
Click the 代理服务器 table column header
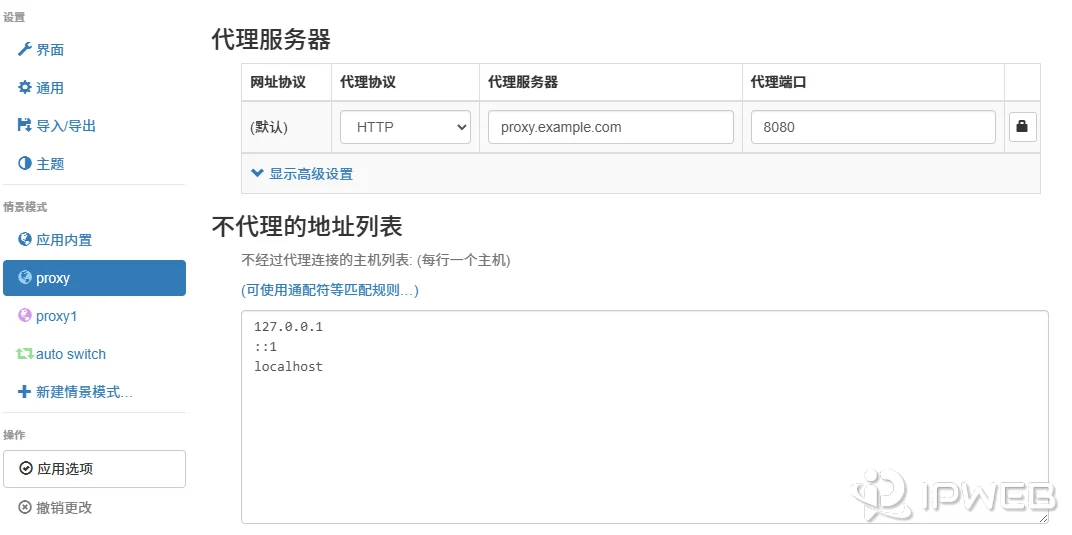(x=523, y=82)
